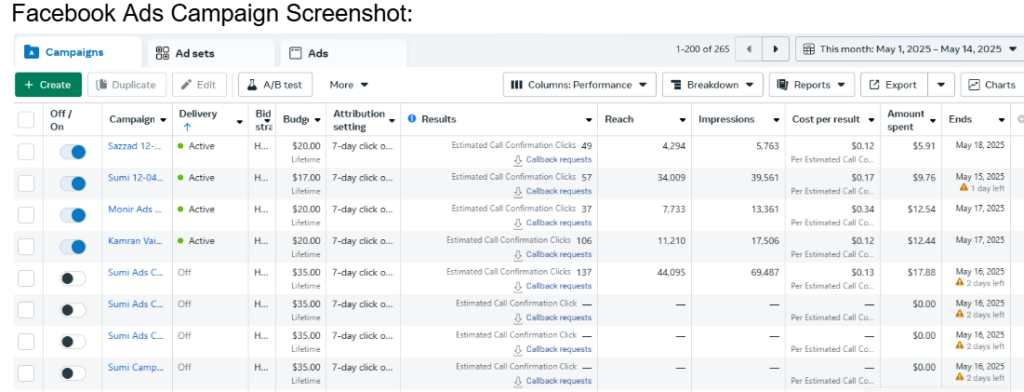Turn on the Sumi Camp campaign toggle
Image resolution: width=1024 pixels, height=392 pixels.
coord(72,374)
